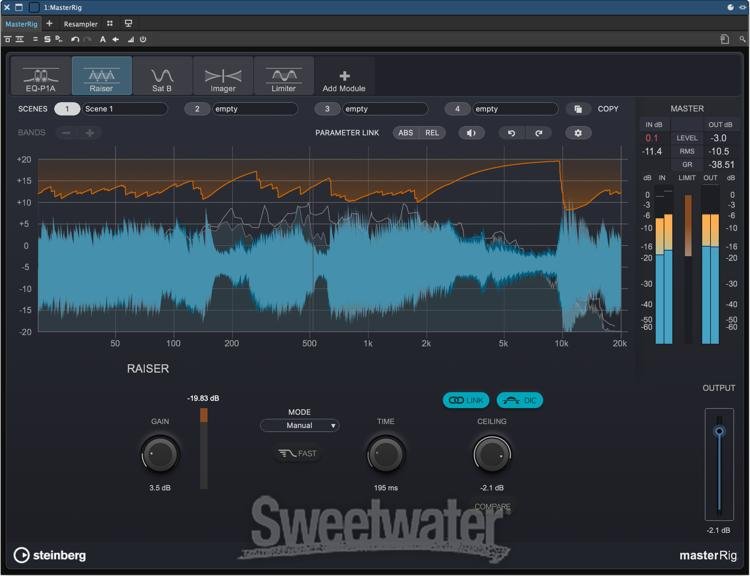Select REL parameter link mode
The width and height of the screenshot is (750, 576).
pos(432,133)
